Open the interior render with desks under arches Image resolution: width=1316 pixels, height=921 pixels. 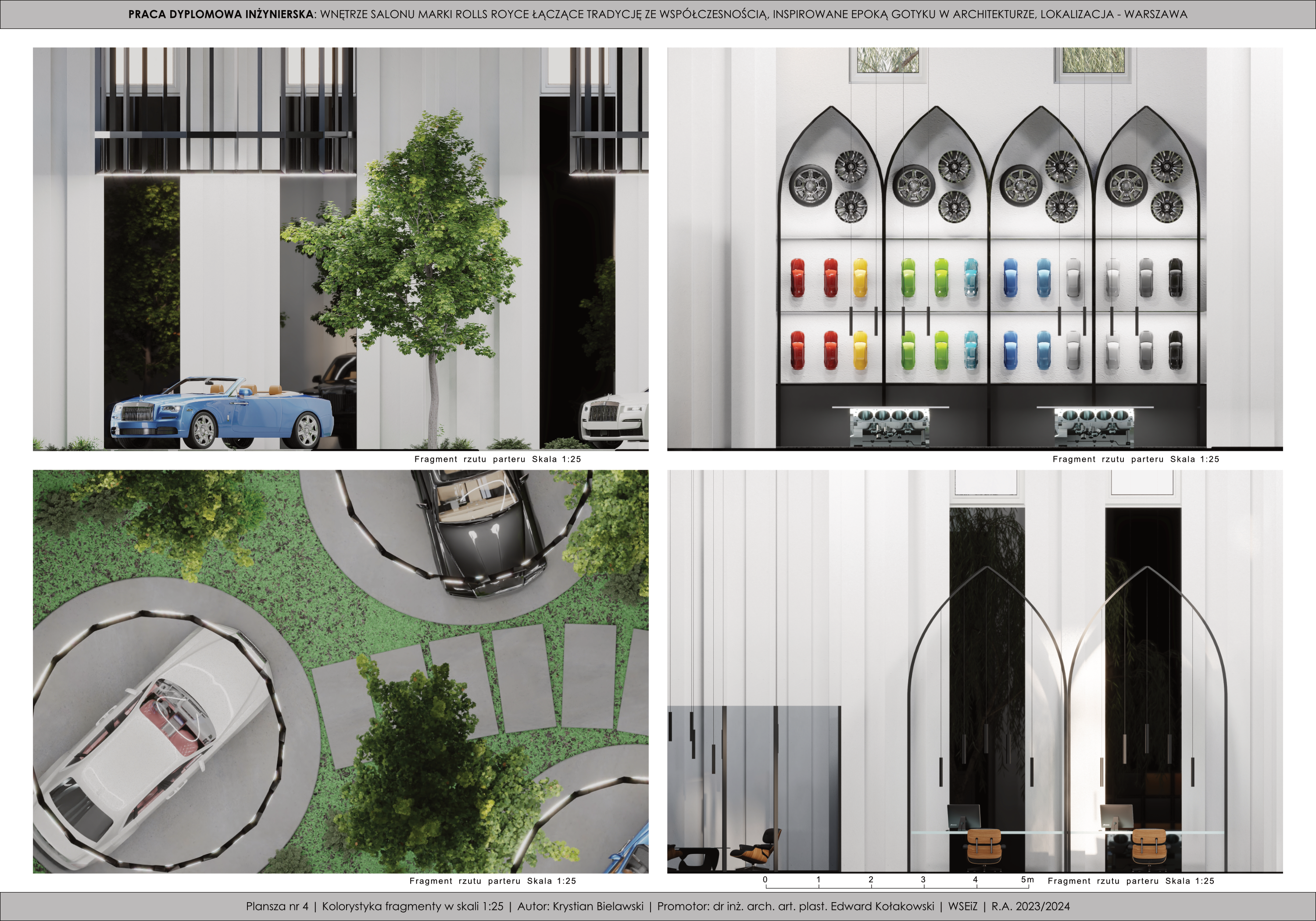[975, 672]
